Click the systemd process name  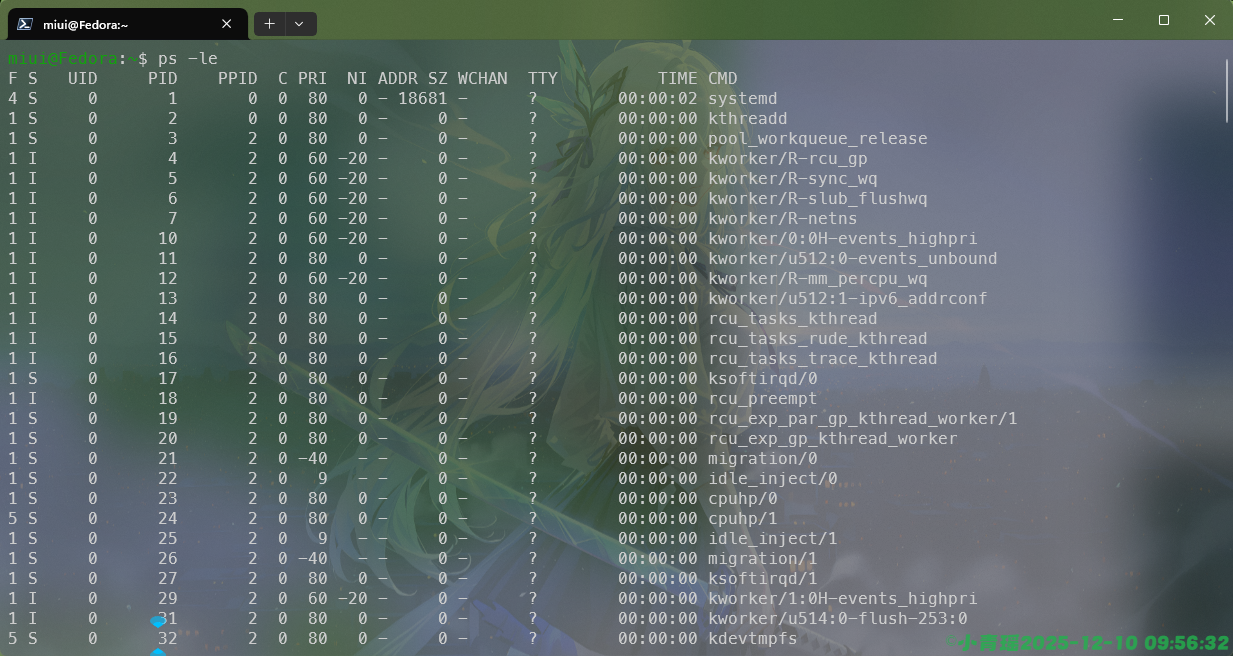point(742,99)
